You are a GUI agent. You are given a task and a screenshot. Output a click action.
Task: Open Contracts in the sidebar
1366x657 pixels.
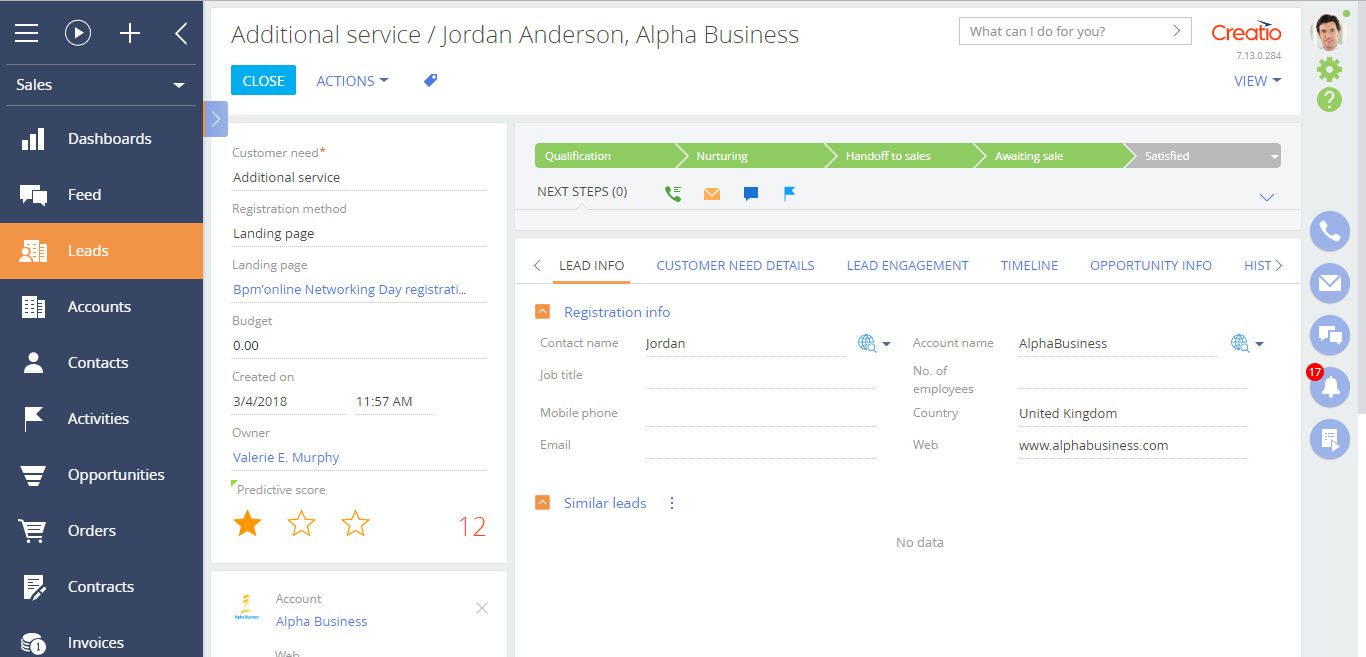(101, 587)
